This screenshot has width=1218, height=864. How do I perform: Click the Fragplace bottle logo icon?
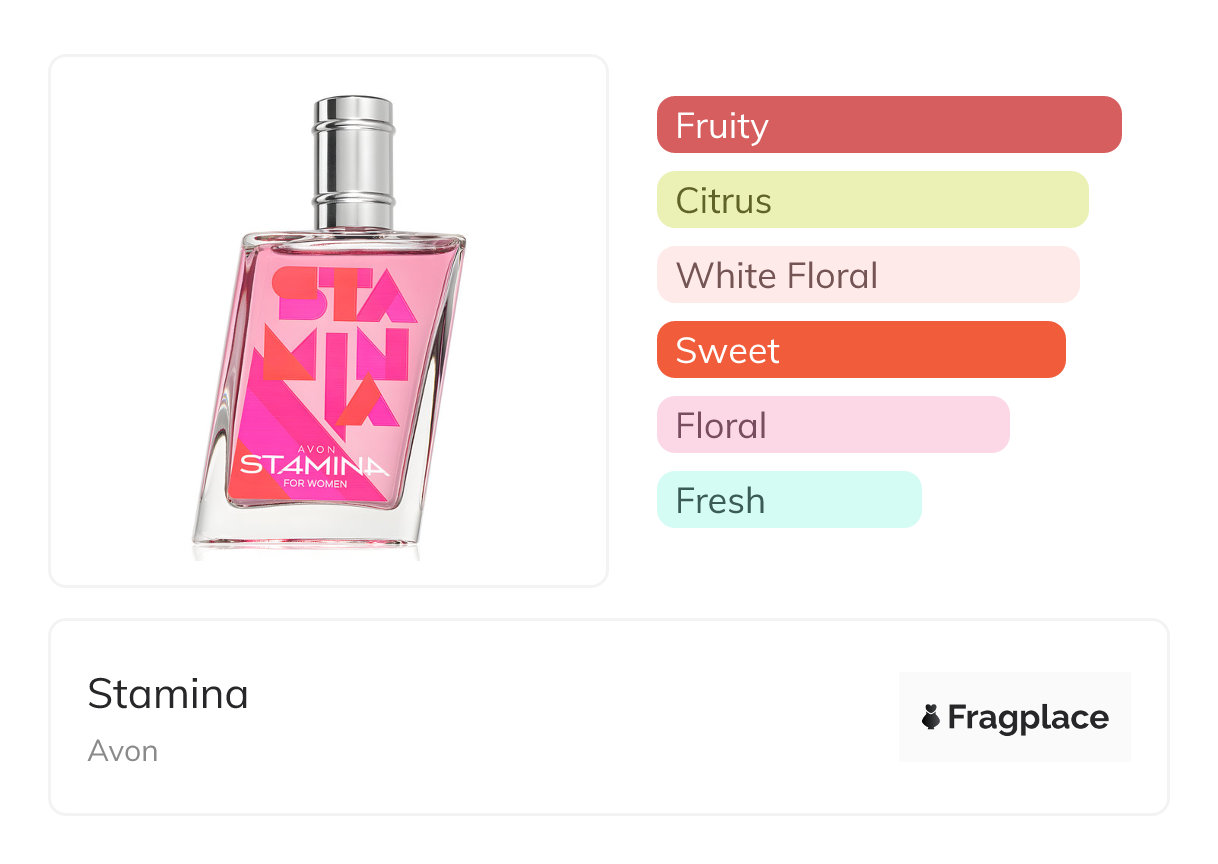931,717
